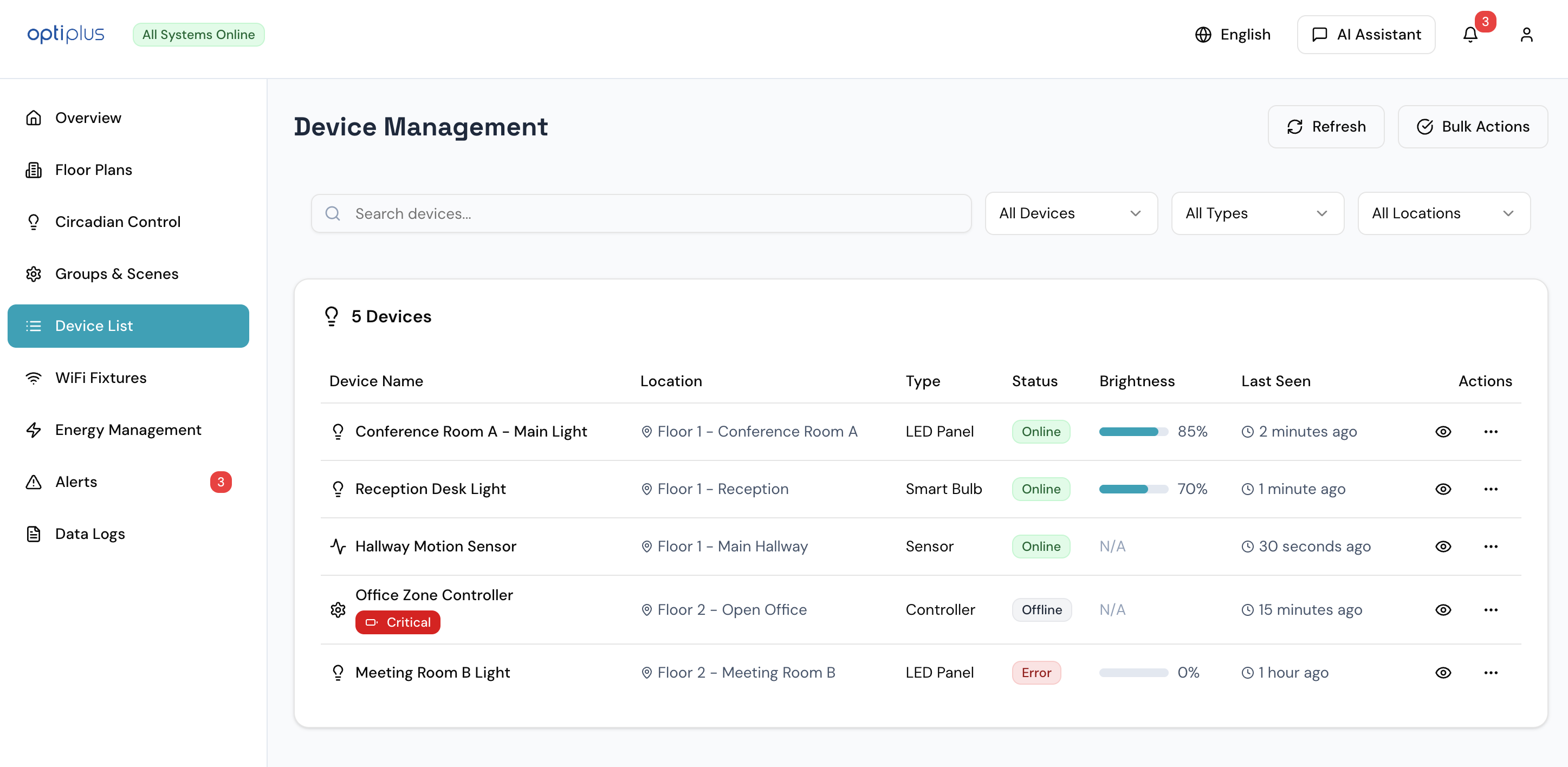Image resolution: width=1568 pixels, height=767 pixels.
Task: Open the All Devices filter dropdown
Action: 1071,213
